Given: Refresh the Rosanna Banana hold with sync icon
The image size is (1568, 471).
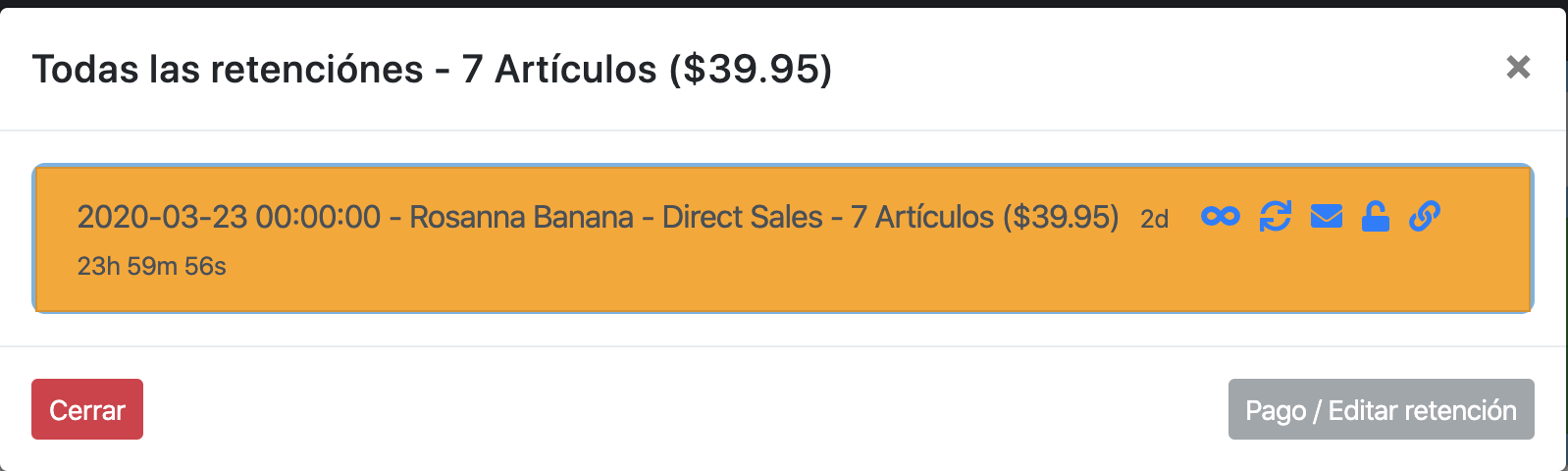Looking at the screenshot, I should [1275, 216].
